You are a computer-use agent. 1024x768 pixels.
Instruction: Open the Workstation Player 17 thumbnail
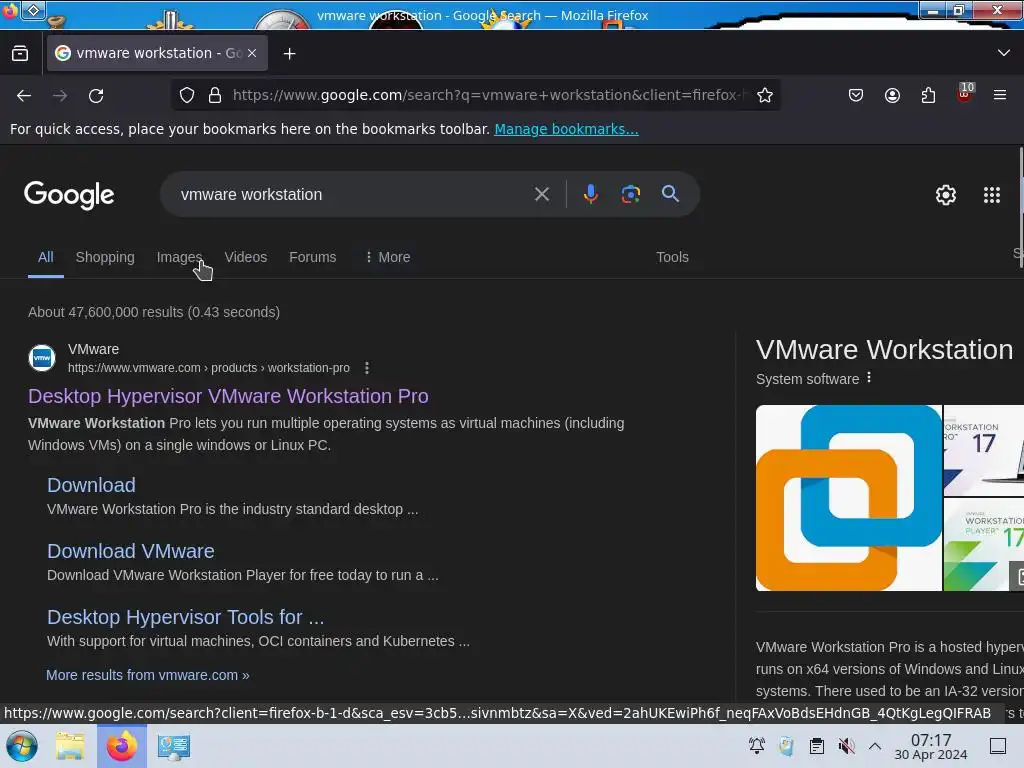pyautogui.click(x=984, y=545)
